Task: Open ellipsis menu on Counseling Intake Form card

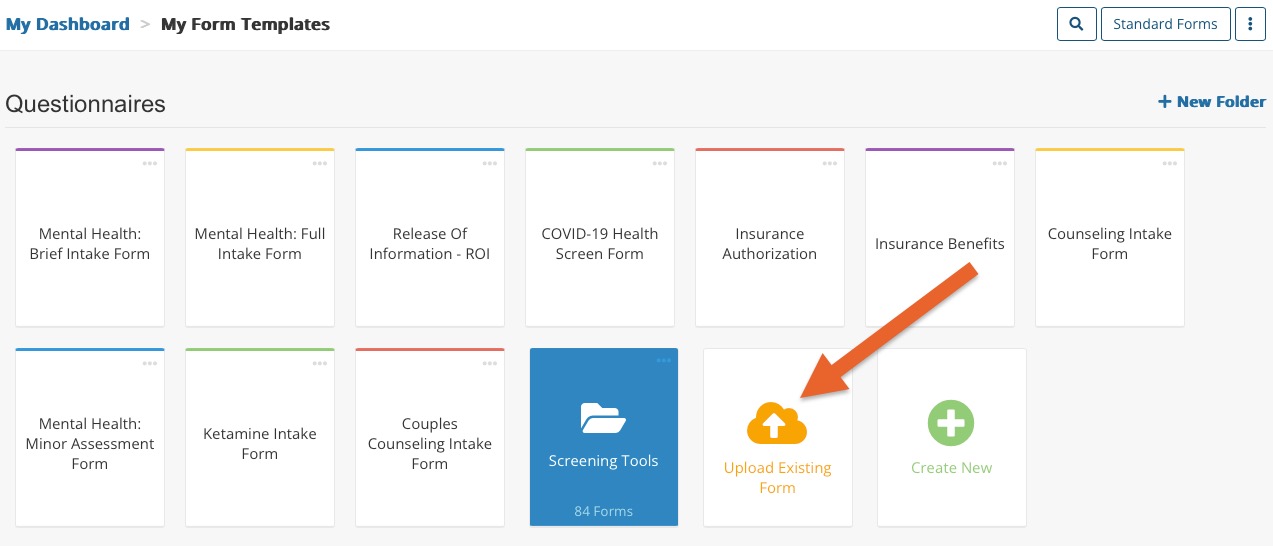Action: tap(1170, 163)
